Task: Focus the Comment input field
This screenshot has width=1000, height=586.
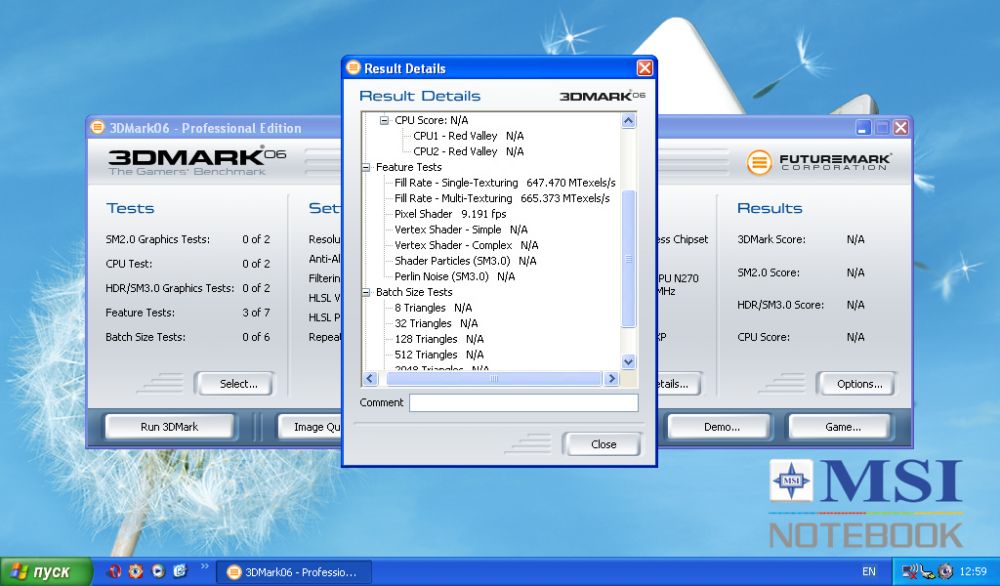Action: (524, 402)
